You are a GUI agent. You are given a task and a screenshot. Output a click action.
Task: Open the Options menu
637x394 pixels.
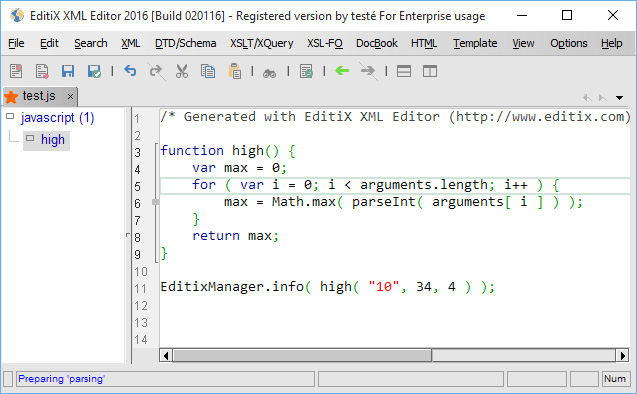click(569, 43)
